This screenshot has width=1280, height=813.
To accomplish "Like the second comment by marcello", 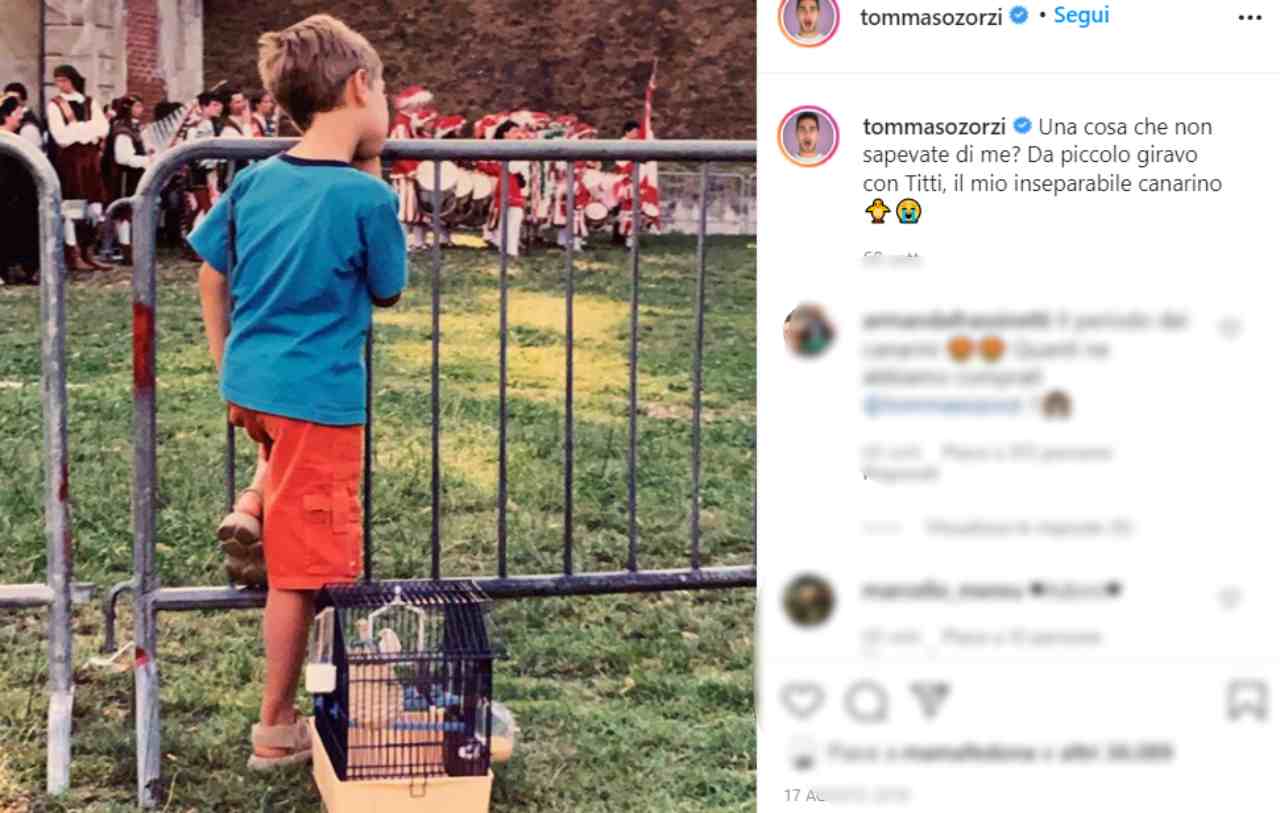I will pyautogui.click(x=1229, y=598).
